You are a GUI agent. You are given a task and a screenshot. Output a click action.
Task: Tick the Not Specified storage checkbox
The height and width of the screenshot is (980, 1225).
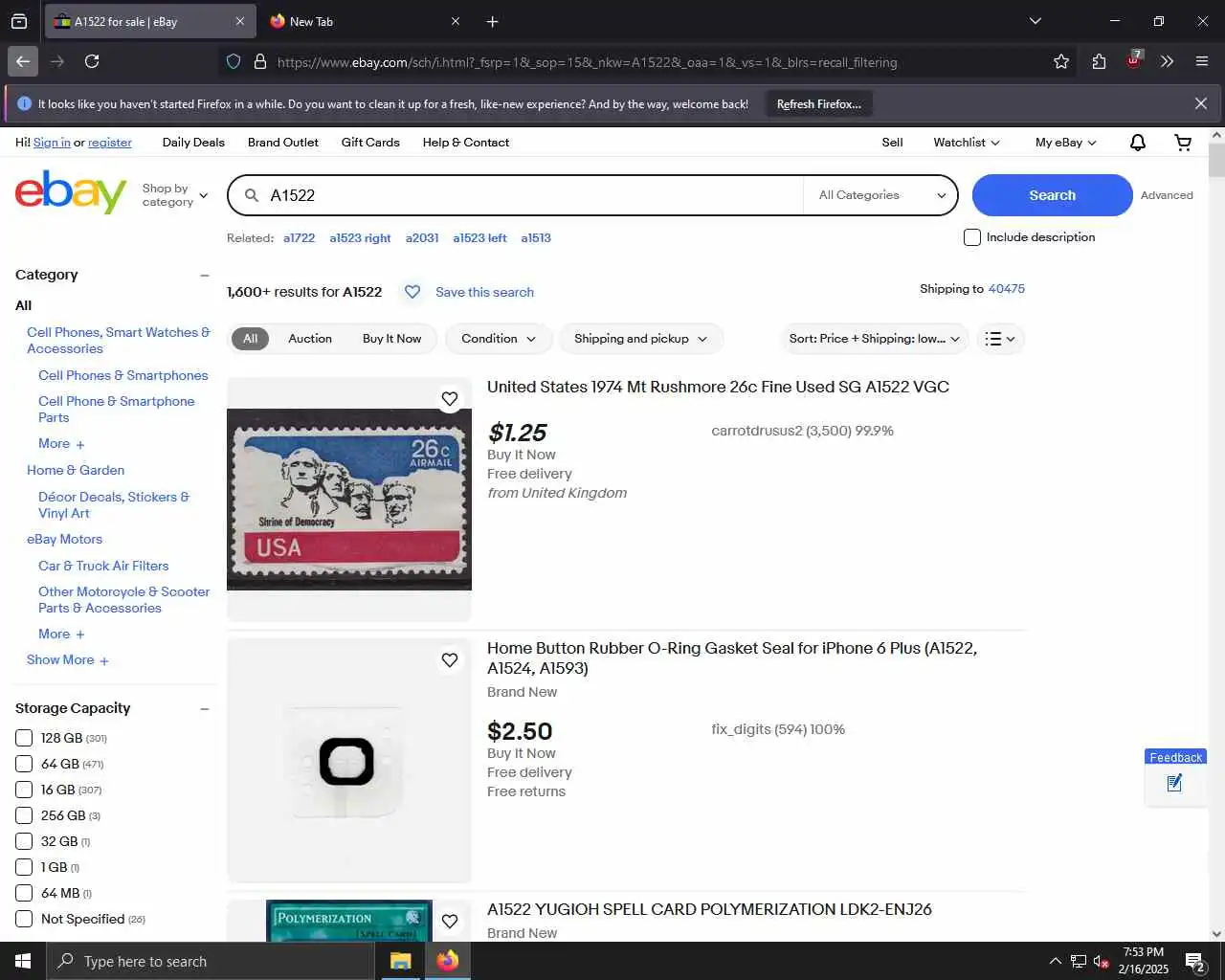(x=24, y=919)
